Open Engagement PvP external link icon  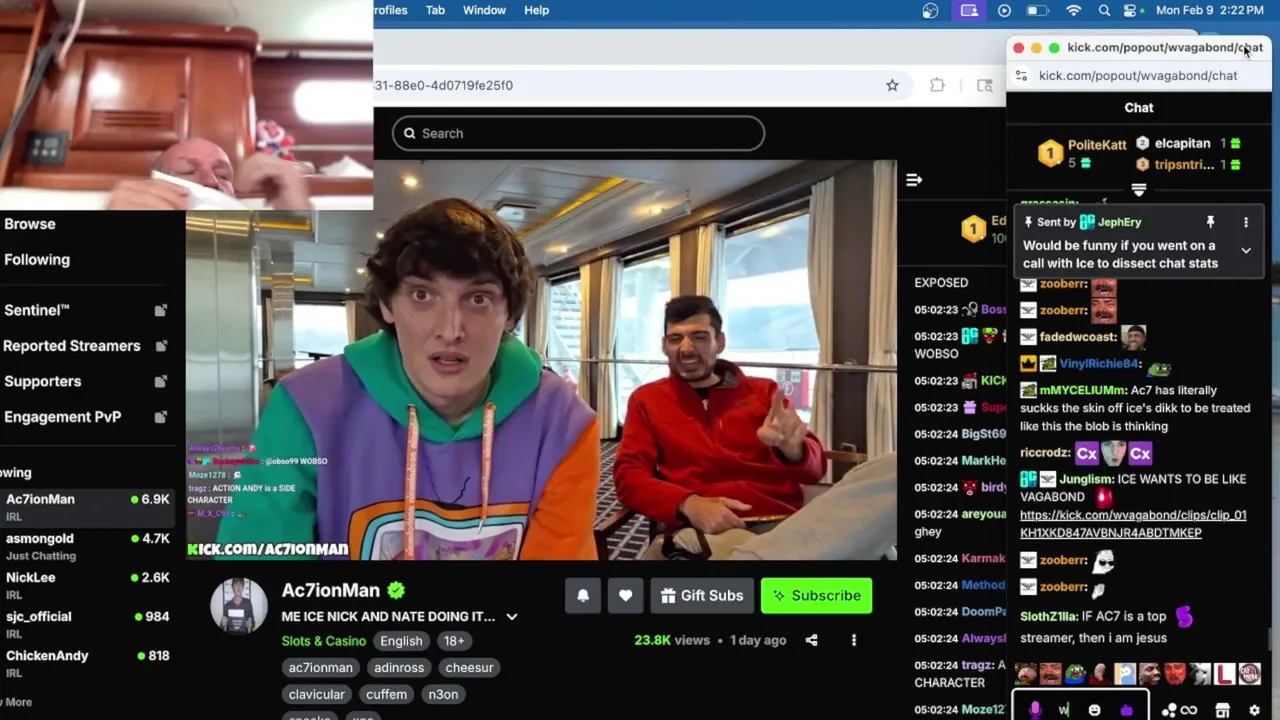tap(160, 417)
